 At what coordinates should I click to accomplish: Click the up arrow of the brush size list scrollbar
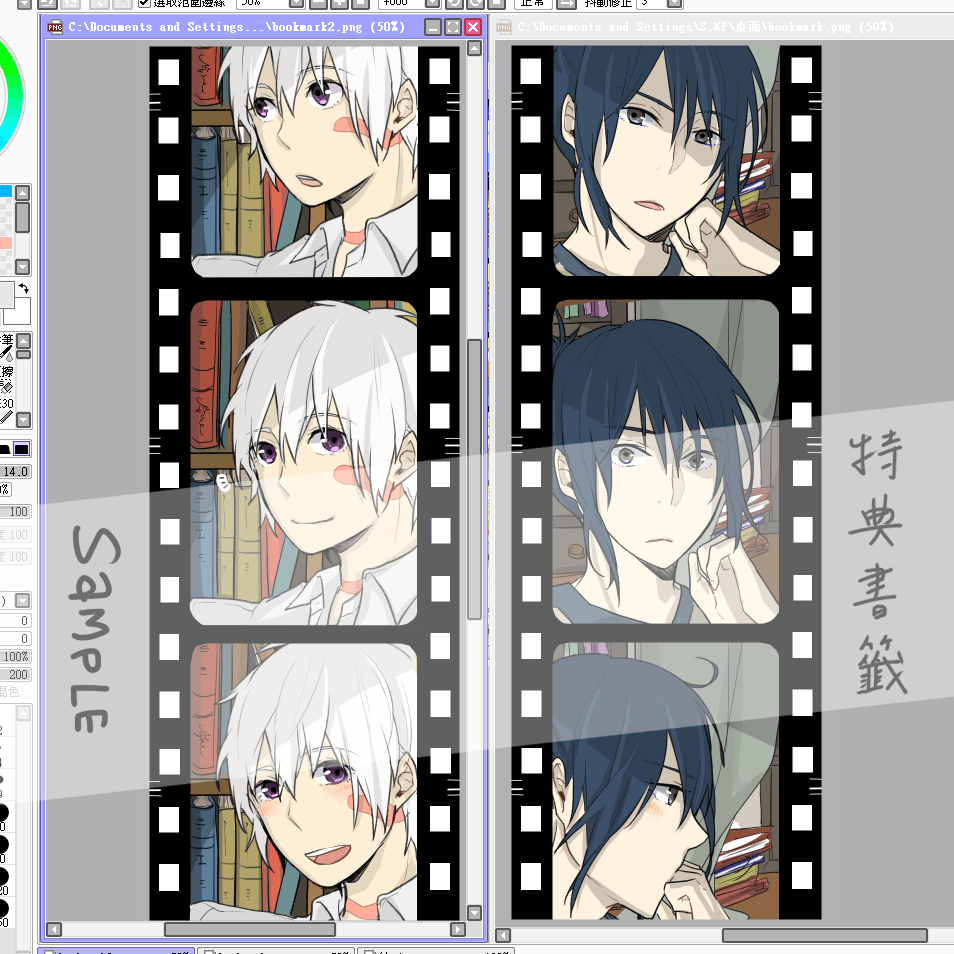23,712
